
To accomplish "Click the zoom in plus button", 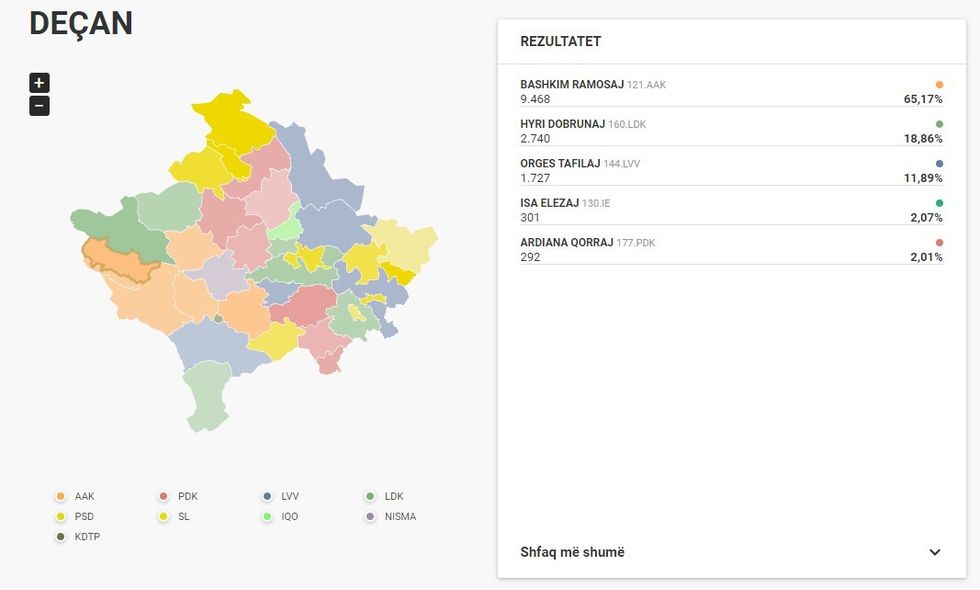I will click(39, 83).
